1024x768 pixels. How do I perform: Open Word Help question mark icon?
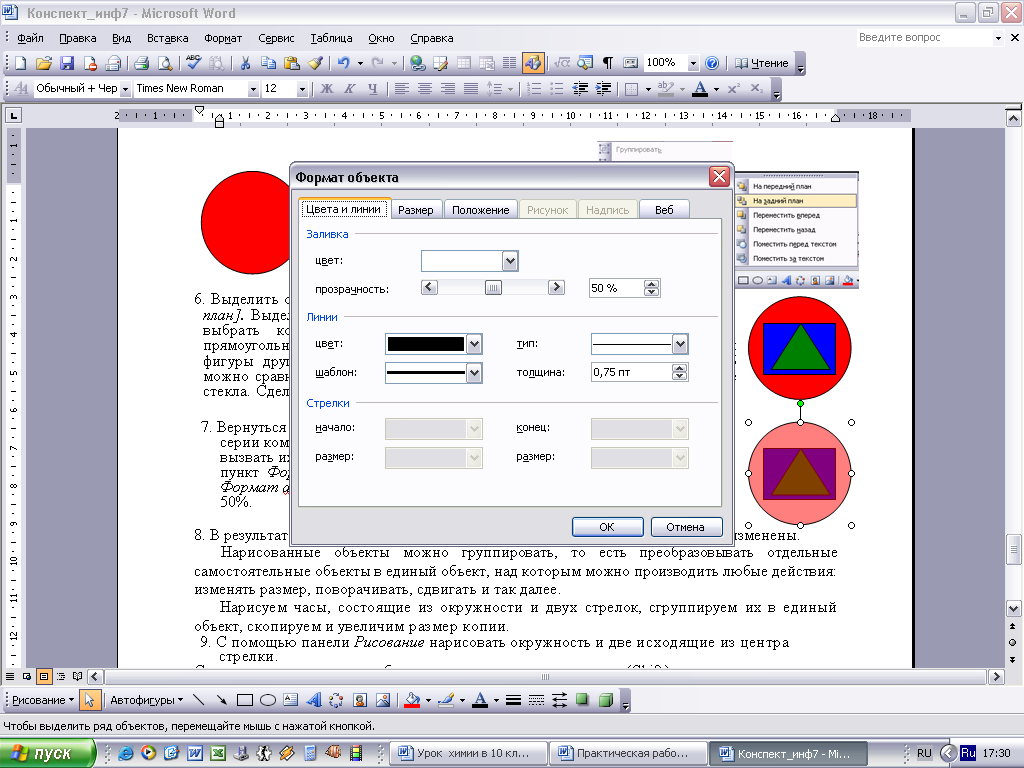pyautogui.click(x=712, y=63)
